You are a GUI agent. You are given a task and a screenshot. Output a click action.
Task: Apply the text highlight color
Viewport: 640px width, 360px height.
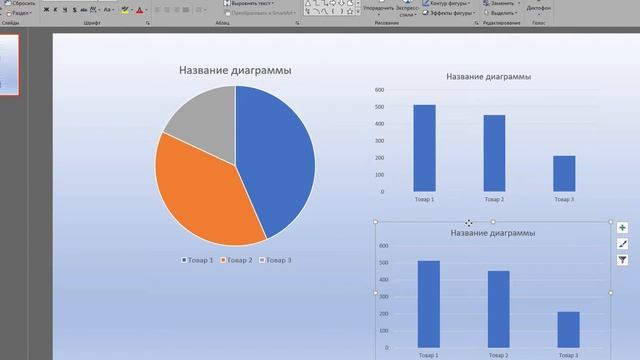click(125, 10)
